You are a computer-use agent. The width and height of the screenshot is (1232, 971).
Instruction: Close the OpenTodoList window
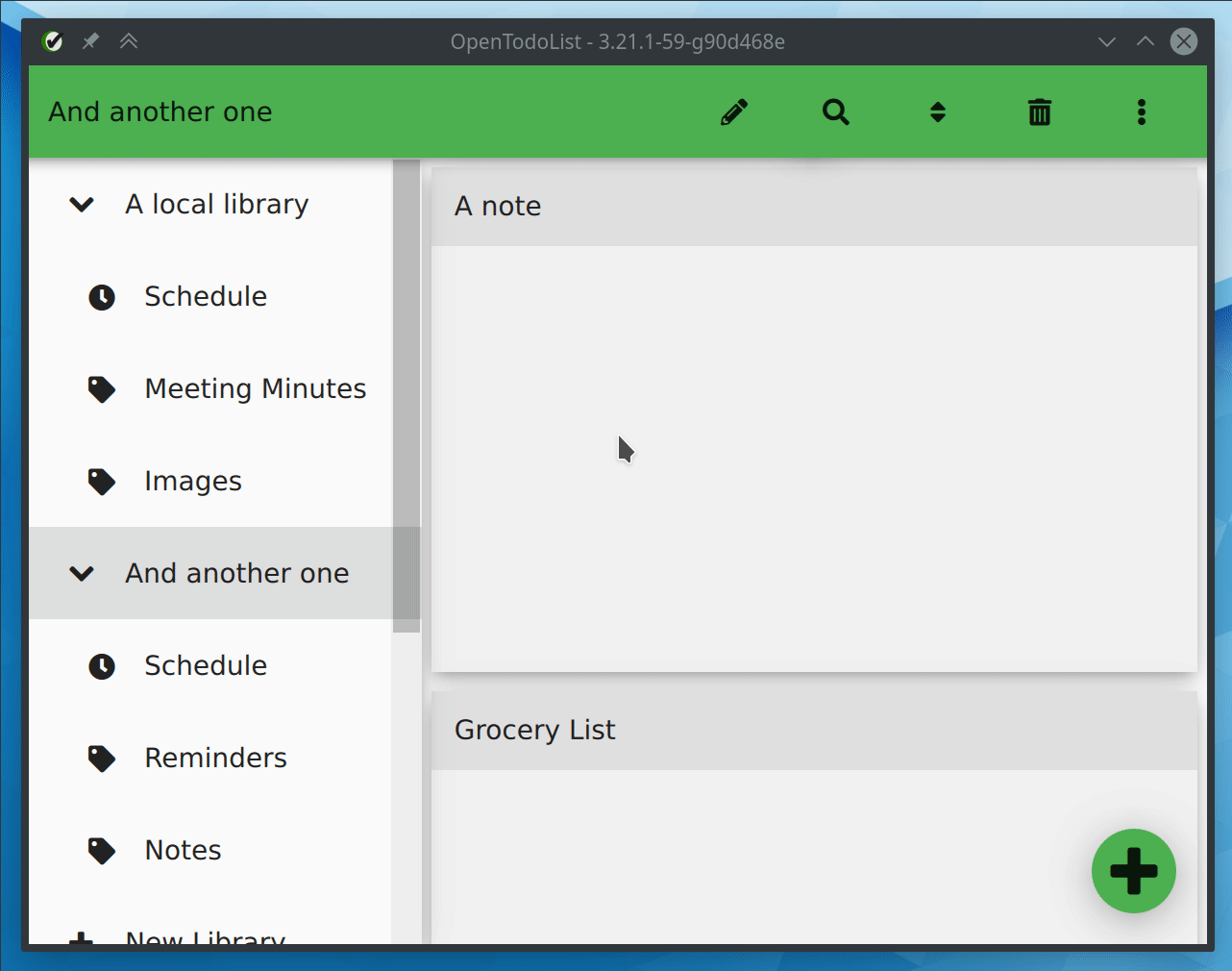coord(1184,41)
